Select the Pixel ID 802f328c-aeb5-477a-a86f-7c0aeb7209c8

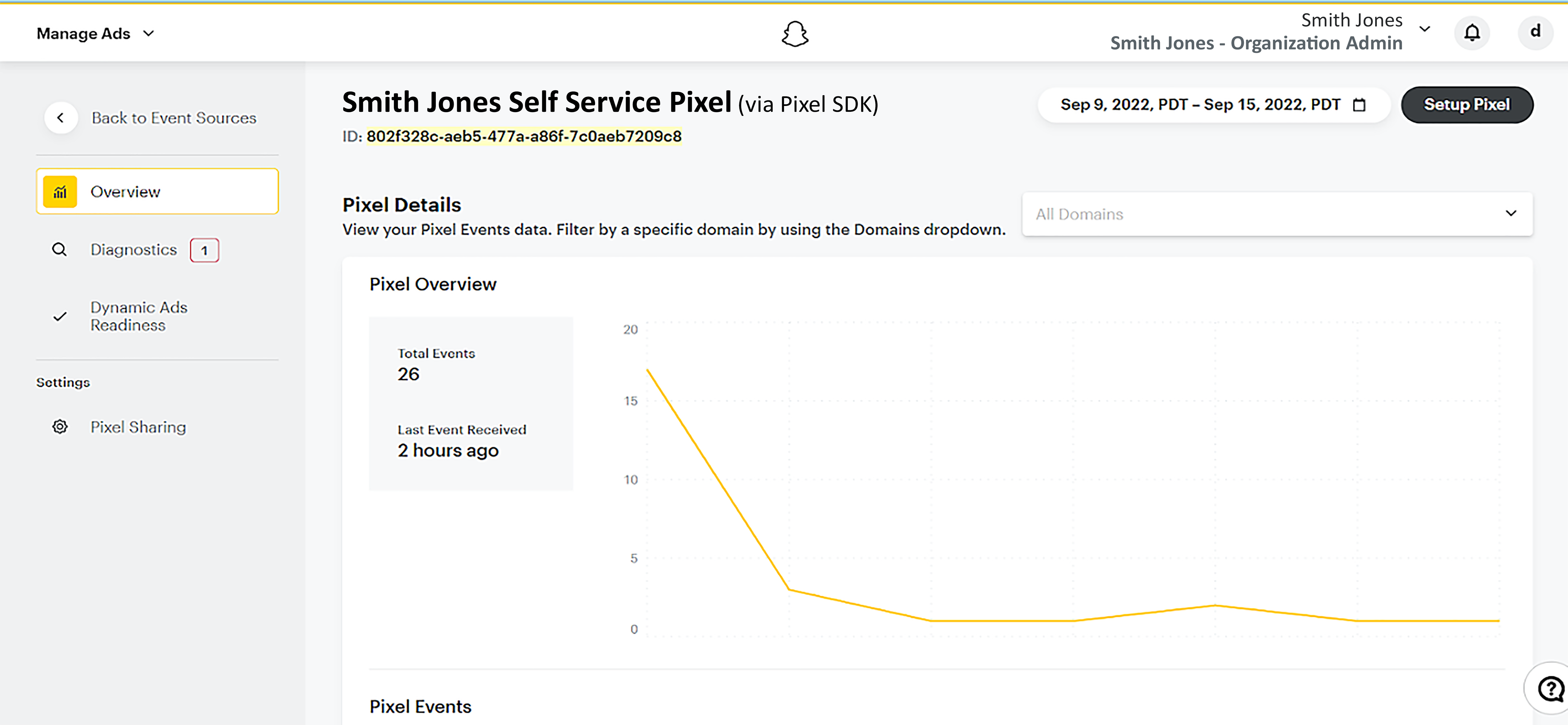pos(524,136)
